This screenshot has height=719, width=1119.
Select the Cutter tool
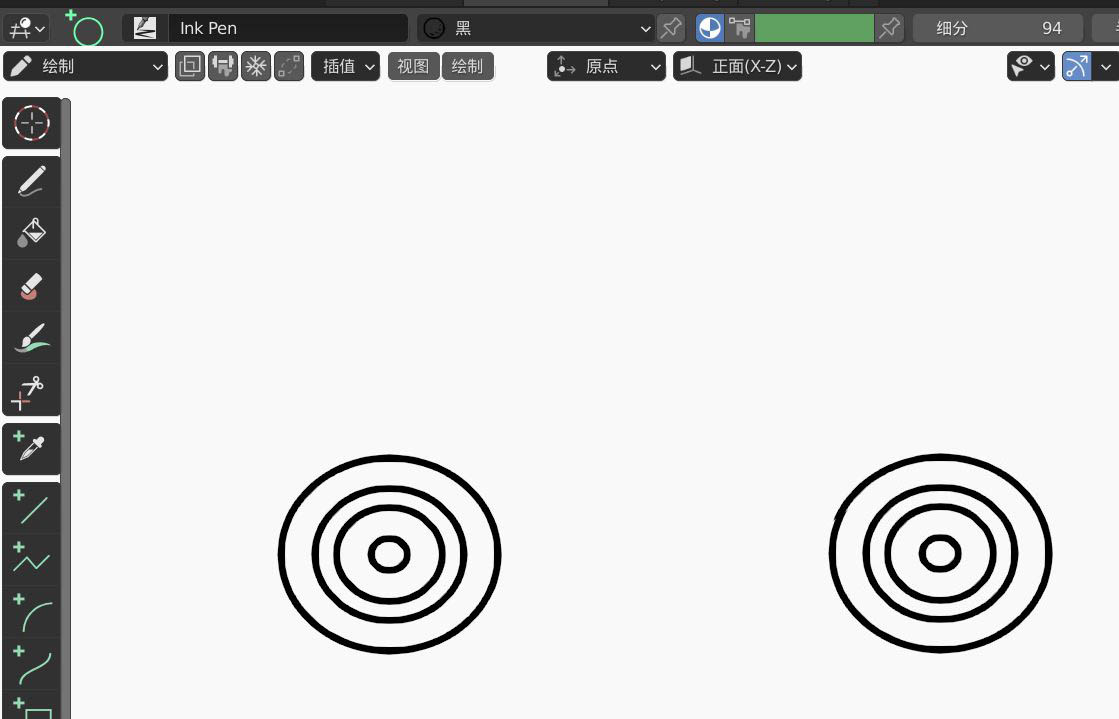coord(31,391)
